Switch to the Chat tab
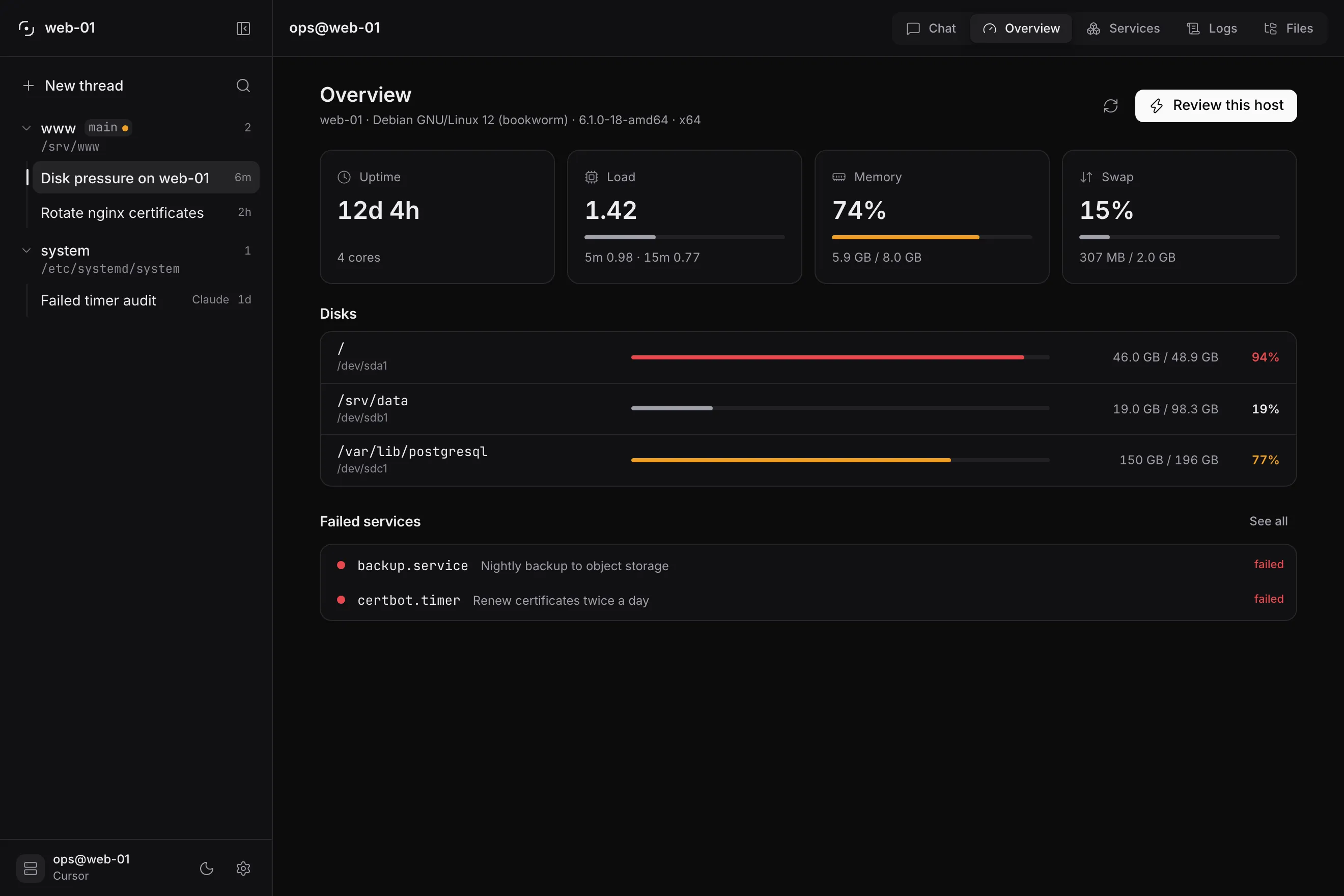The width and height of the screenshot is (1344, 896). coord(931,29)
